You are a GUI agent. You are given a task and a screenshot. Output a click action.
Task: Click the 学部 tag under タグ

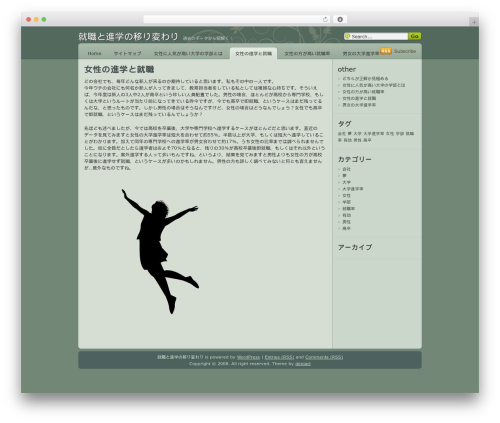click(400, 134)
